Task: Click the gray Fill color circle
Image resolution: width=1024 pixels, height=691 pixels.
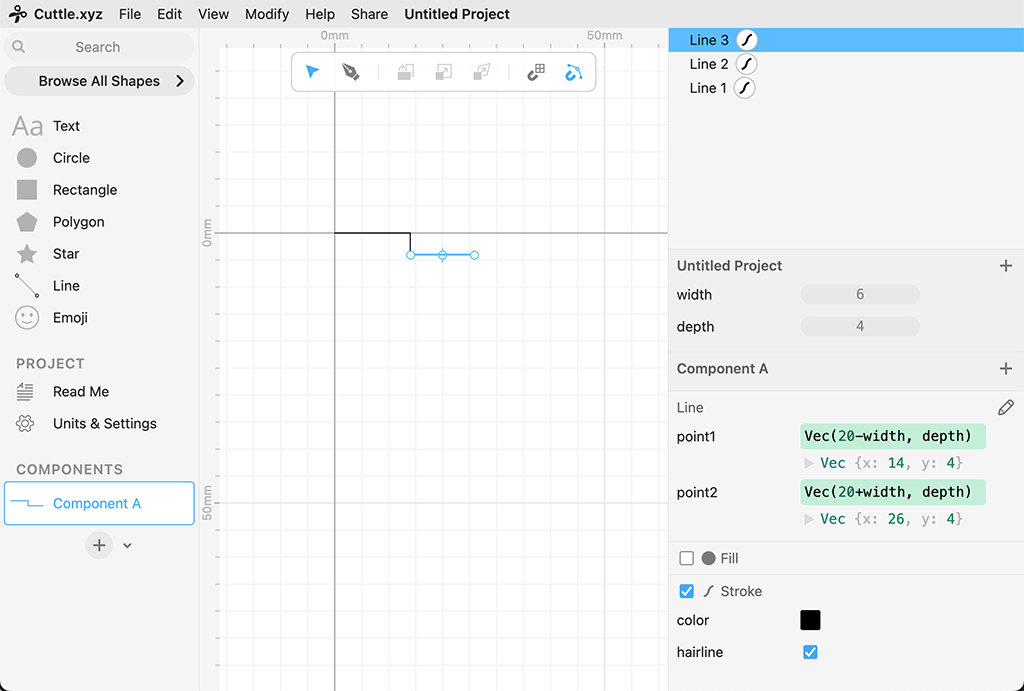Action: tap(709, 558)
